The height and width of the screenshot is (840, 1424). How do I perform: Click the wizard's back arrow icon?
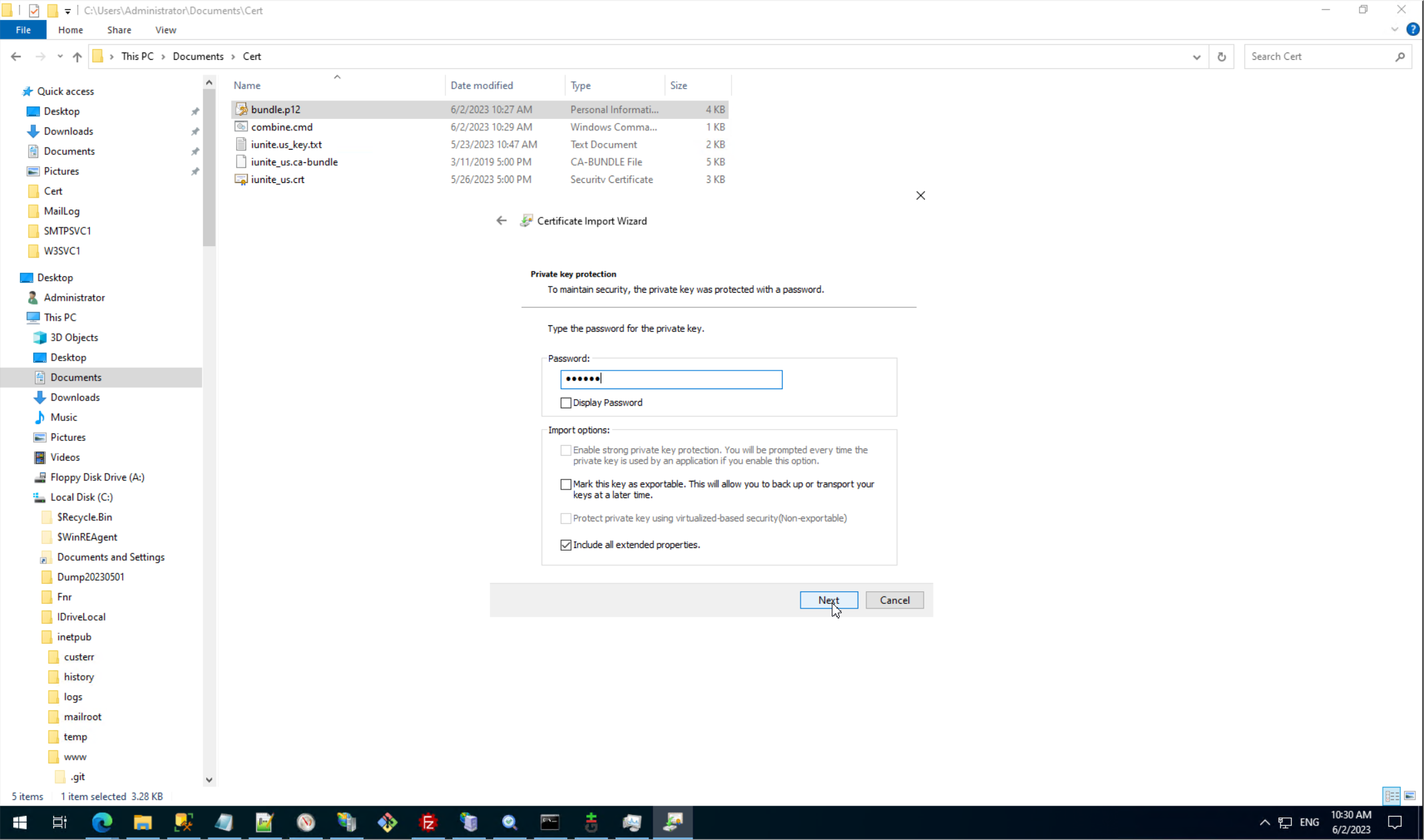501,221
